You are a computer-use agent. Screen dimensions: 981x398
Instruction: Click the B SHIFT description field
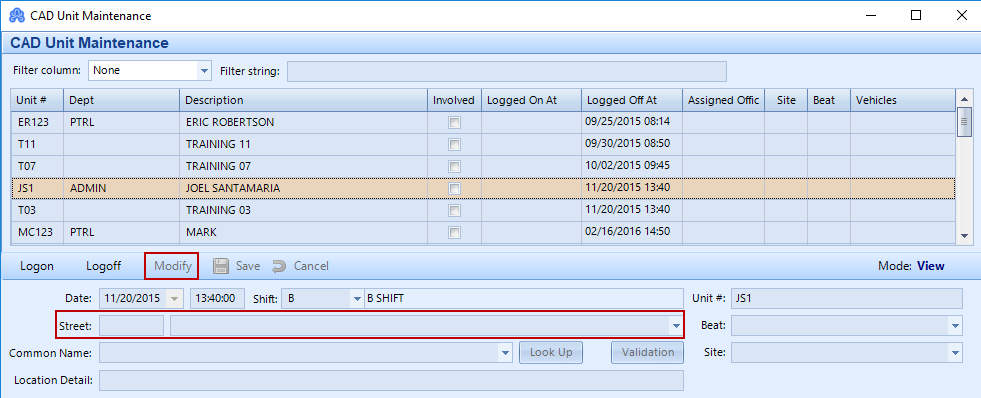pos(524,298)
